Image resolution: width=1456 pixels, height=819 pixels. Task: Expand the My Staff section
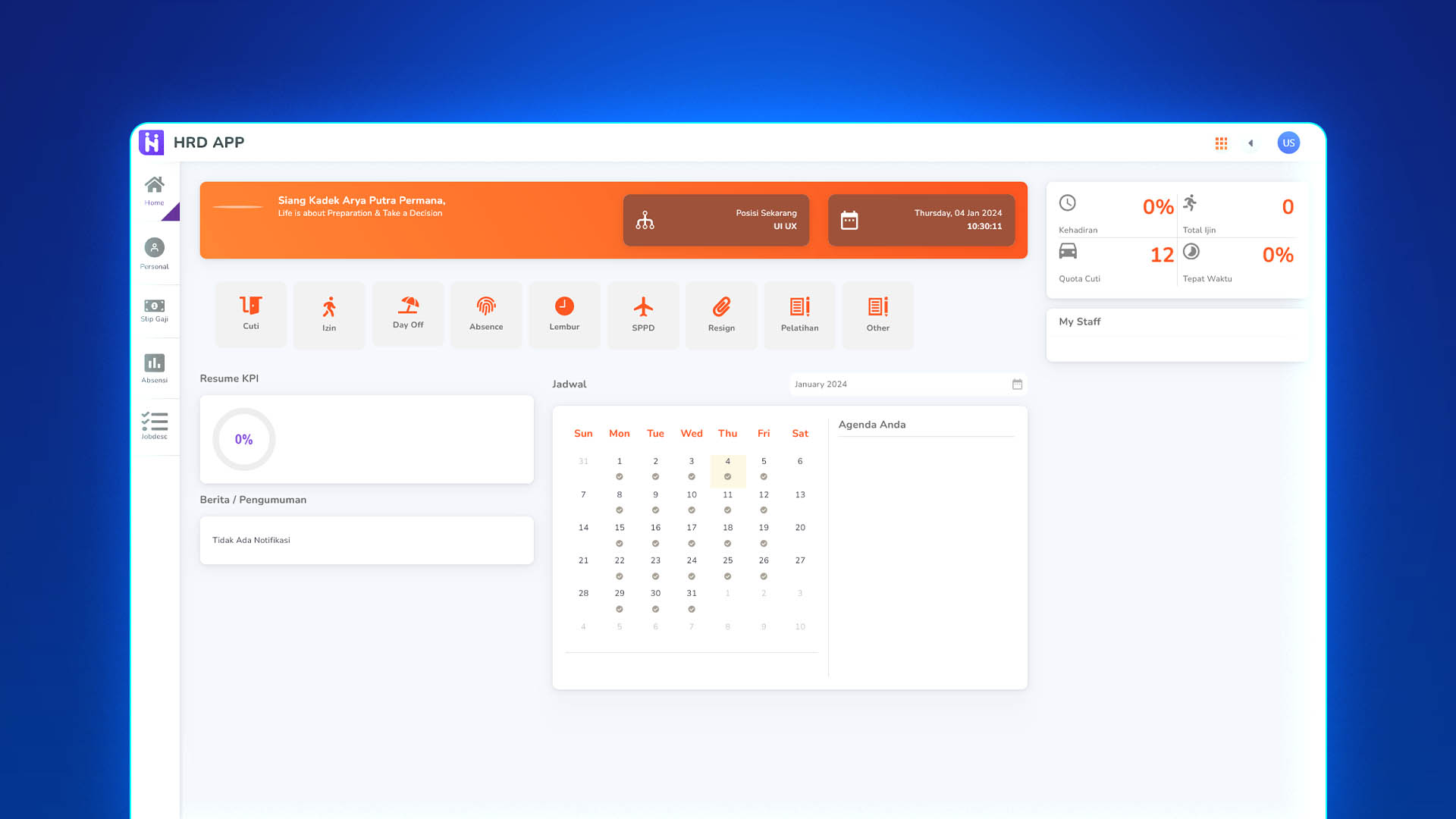[1079, 321]
